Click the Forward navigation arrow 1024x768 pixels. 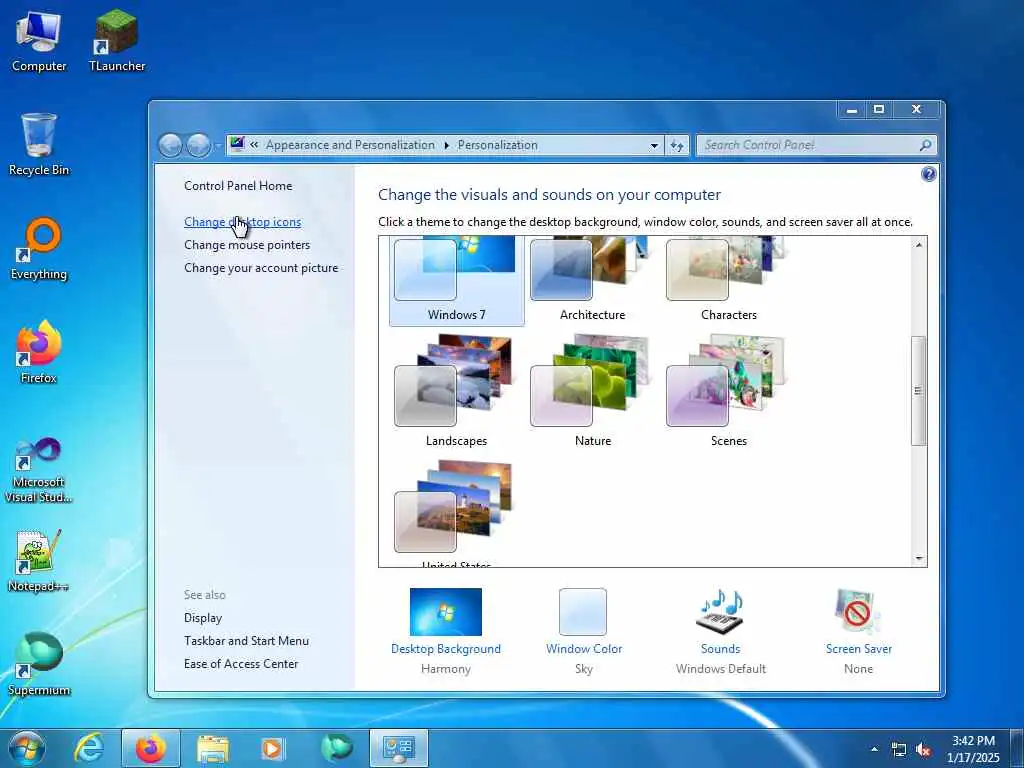(x=198, y=145)
